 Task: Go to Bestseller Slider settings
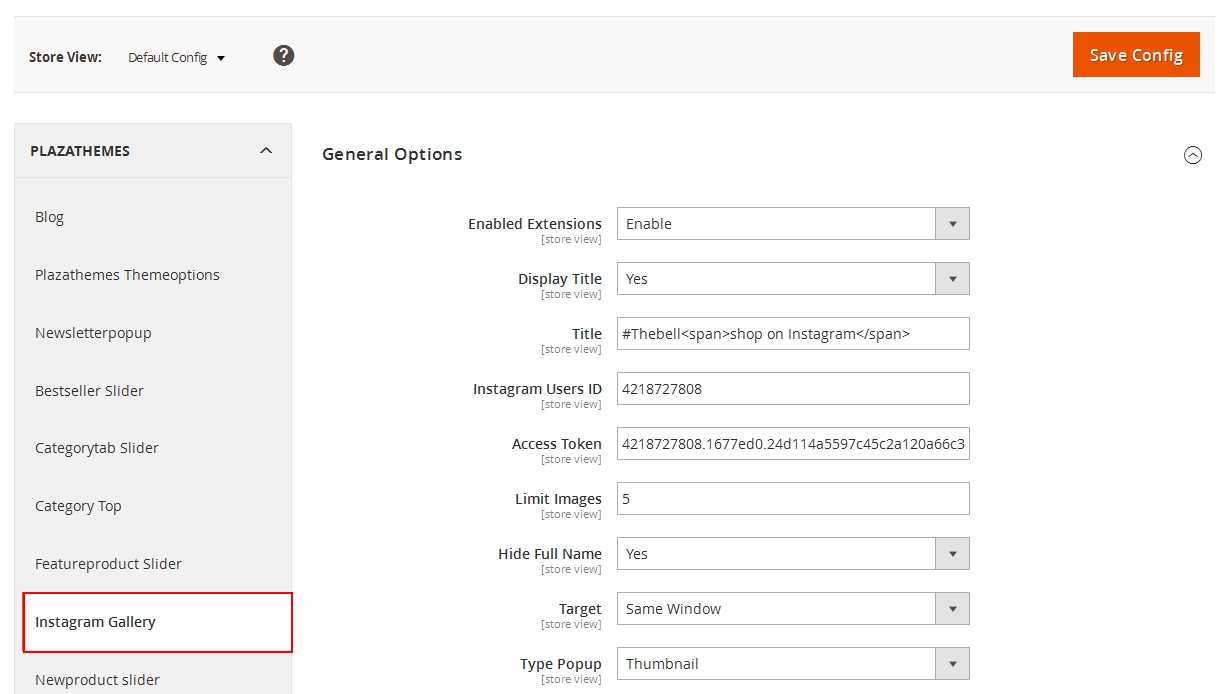89,391
